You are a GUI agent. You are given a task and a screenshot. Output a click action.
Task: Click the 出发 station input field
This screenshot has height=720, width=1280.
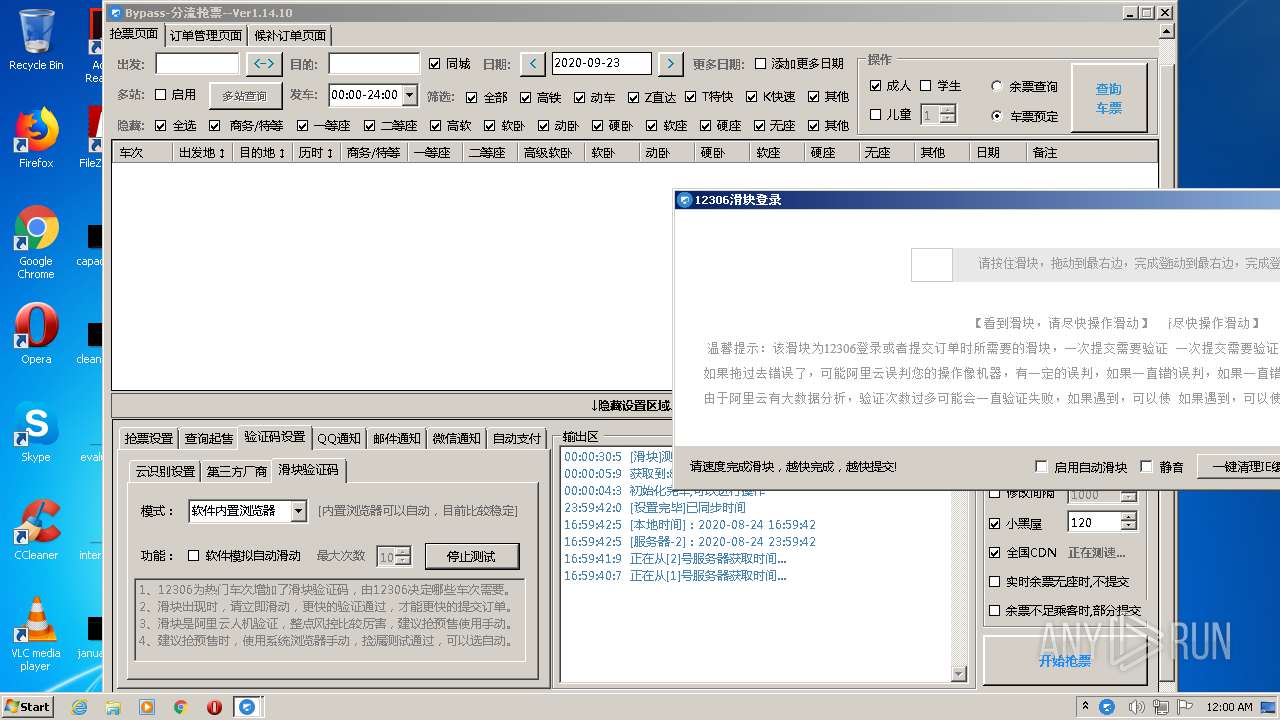point(197,63)
